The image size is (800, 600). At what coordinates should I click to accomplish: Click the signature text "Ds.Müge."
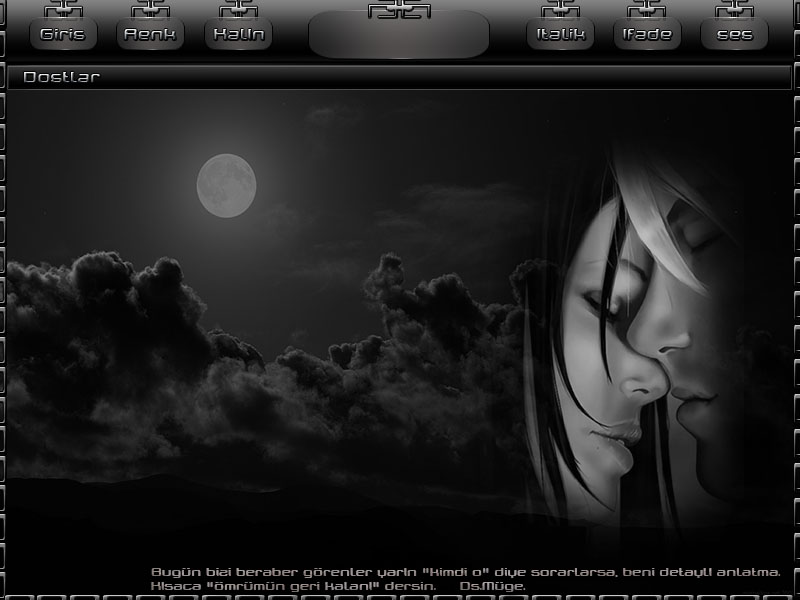492,586
